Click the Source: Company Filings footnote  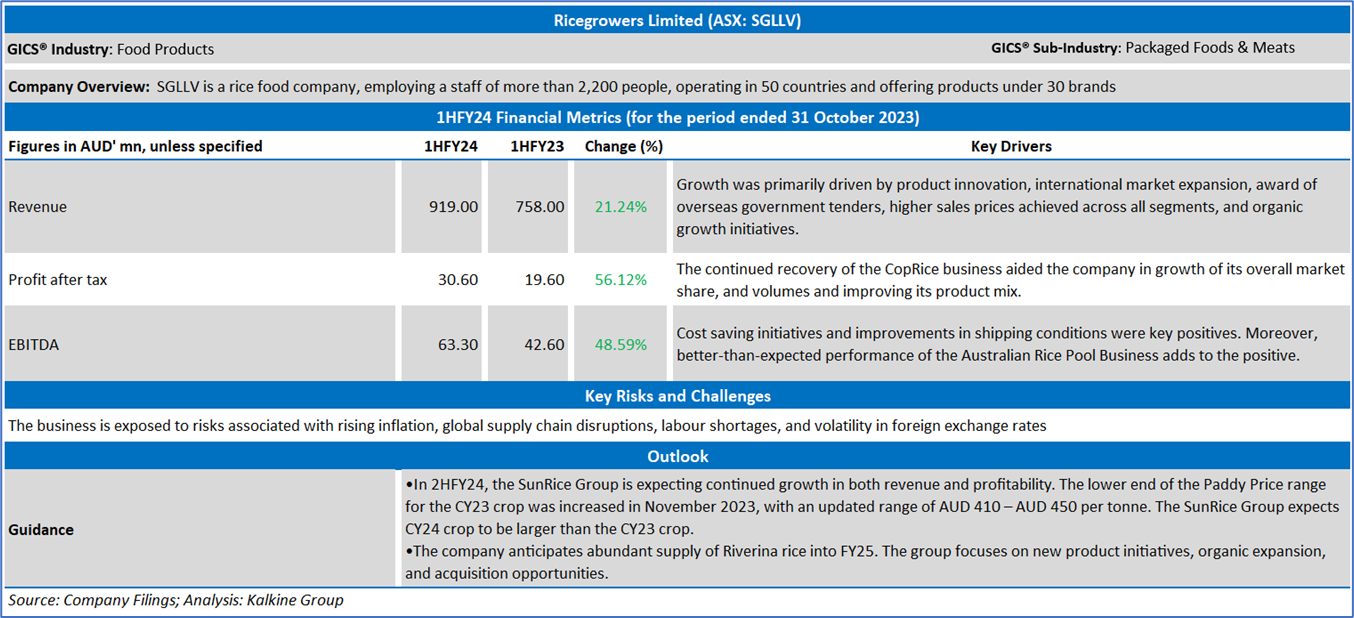pos(176,601)
